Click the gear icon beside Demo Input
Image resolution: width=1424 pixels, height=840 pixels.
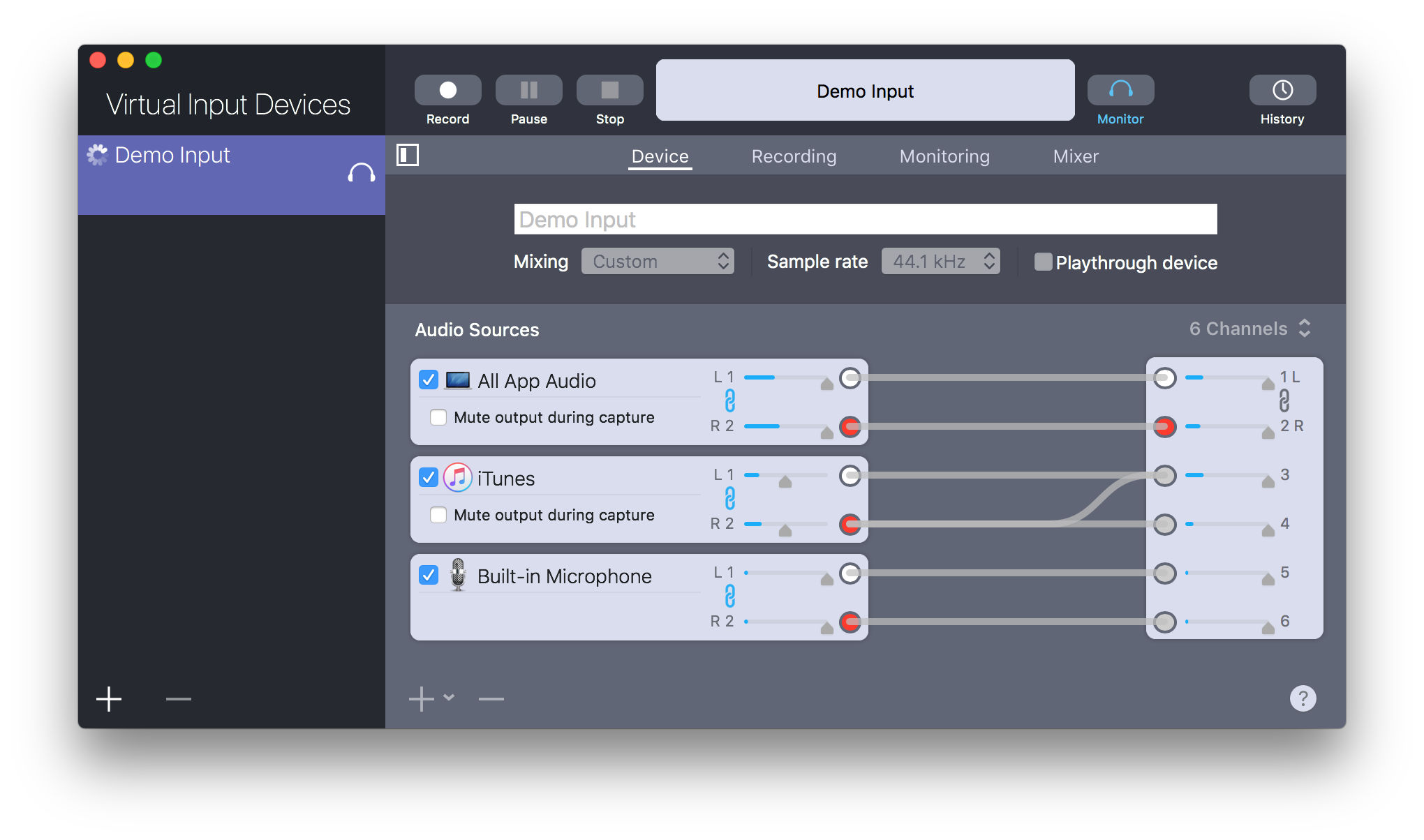(x=97, y=154)
